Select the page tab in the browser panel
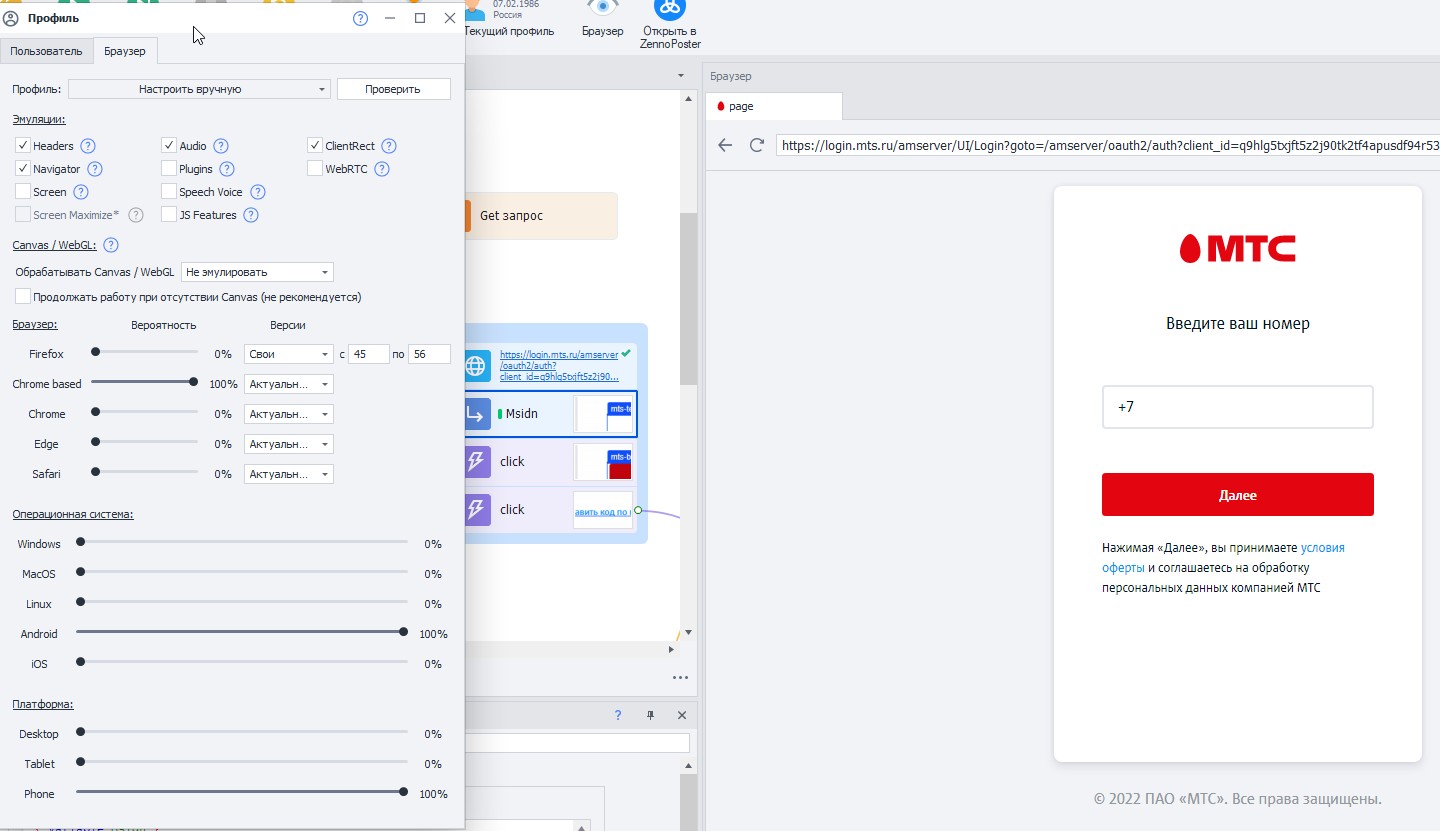 pos(774,106)
